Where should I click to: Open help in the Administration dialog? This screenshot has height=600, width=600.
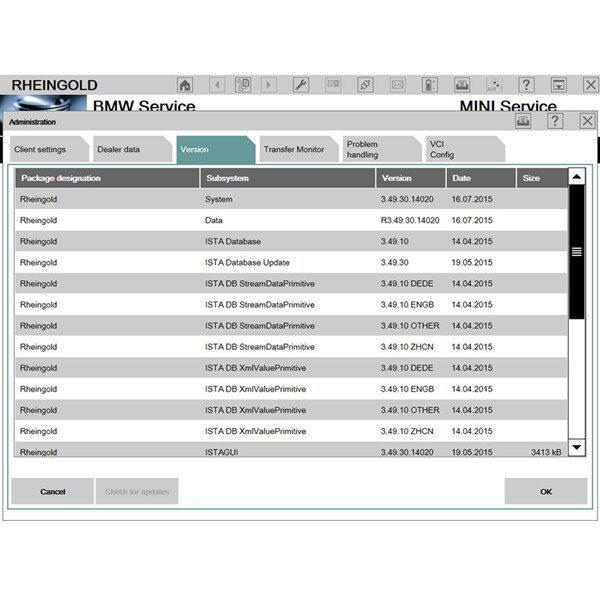555,121
